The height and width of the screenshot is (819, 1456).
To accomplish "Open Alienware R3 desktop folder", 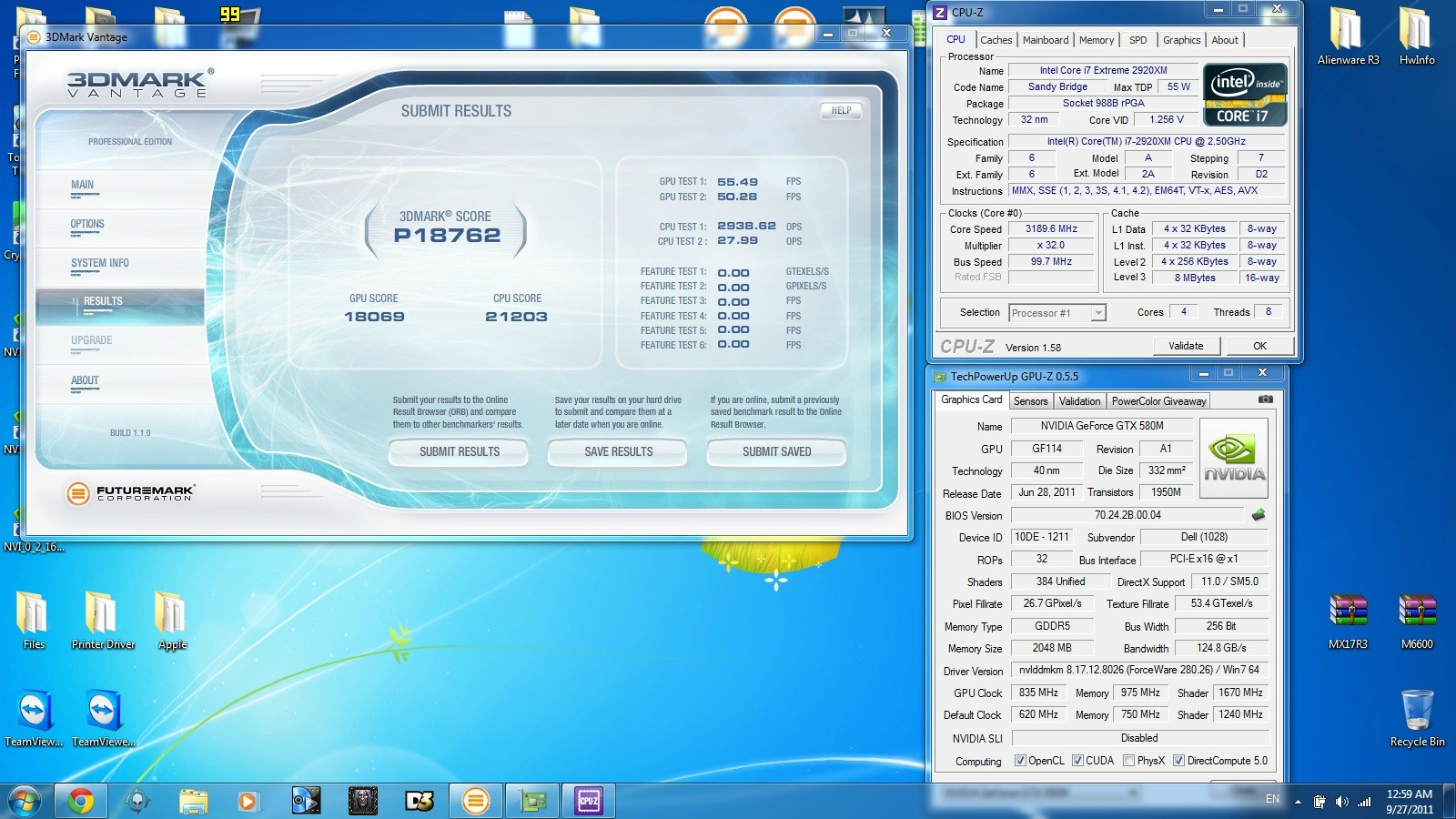I will 1349,36.
